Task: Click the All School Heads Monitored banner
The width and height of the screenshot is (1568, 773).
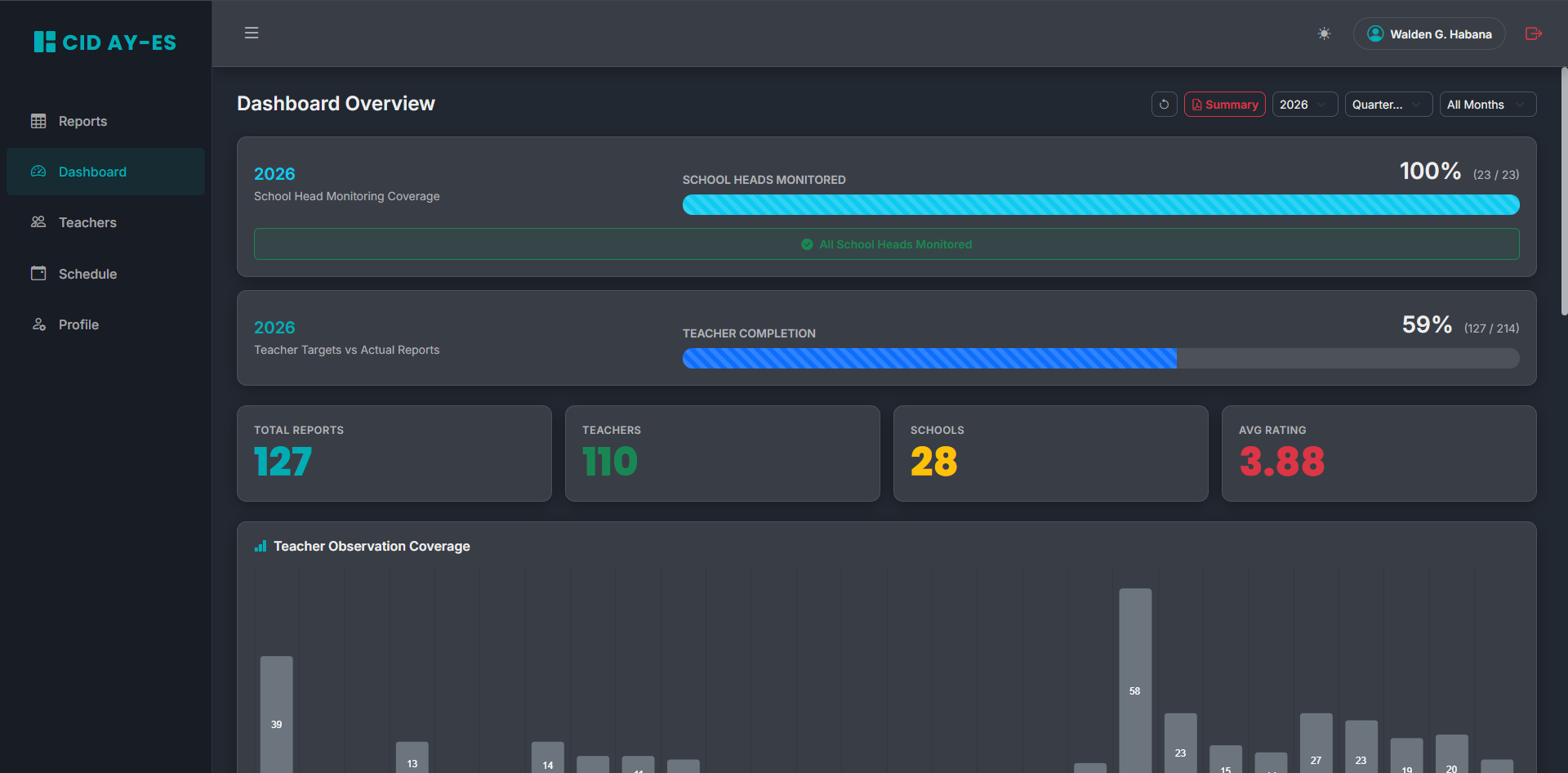Action: point(887,244)
